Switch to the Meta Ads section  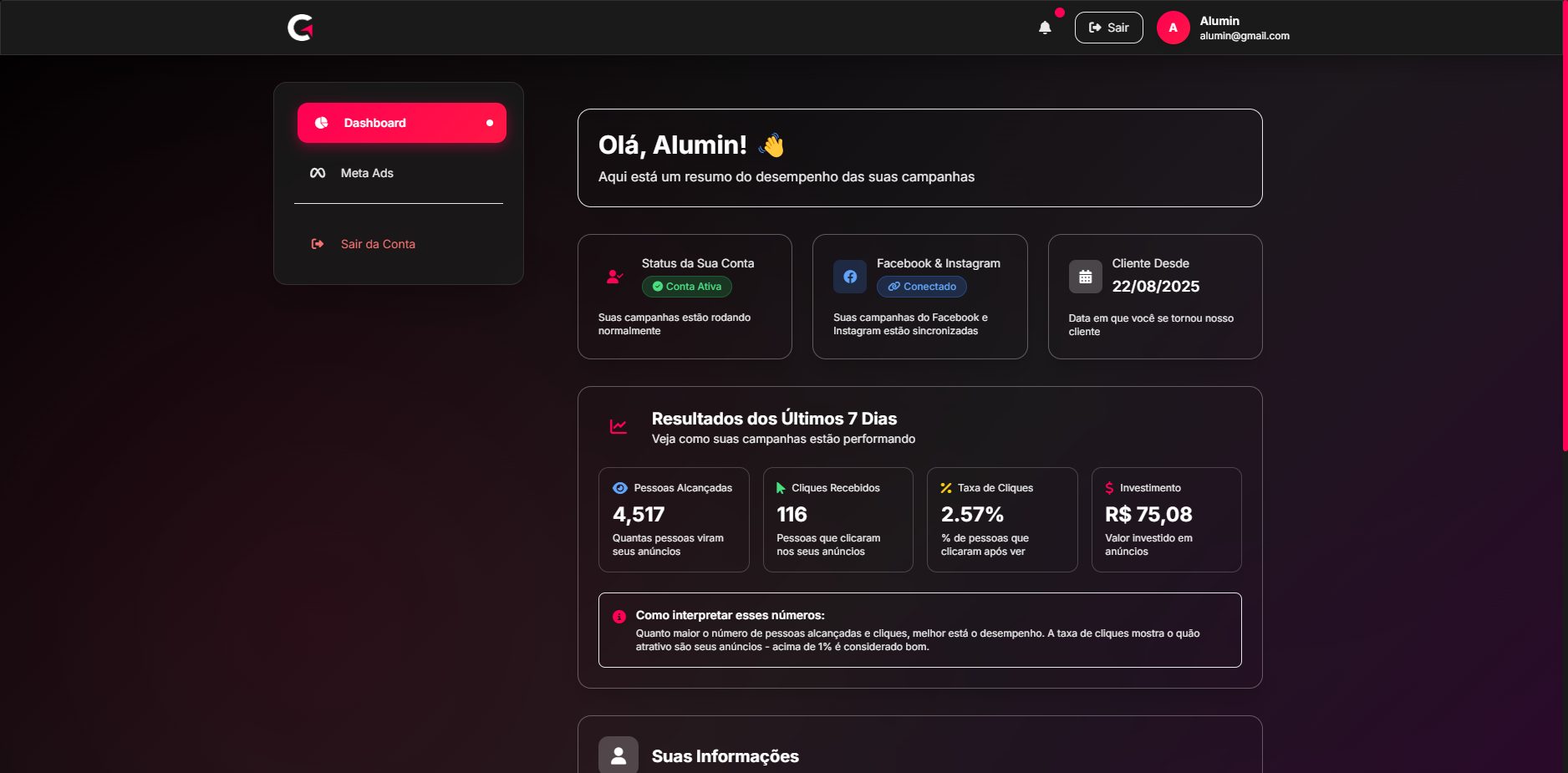click(366, 173)
